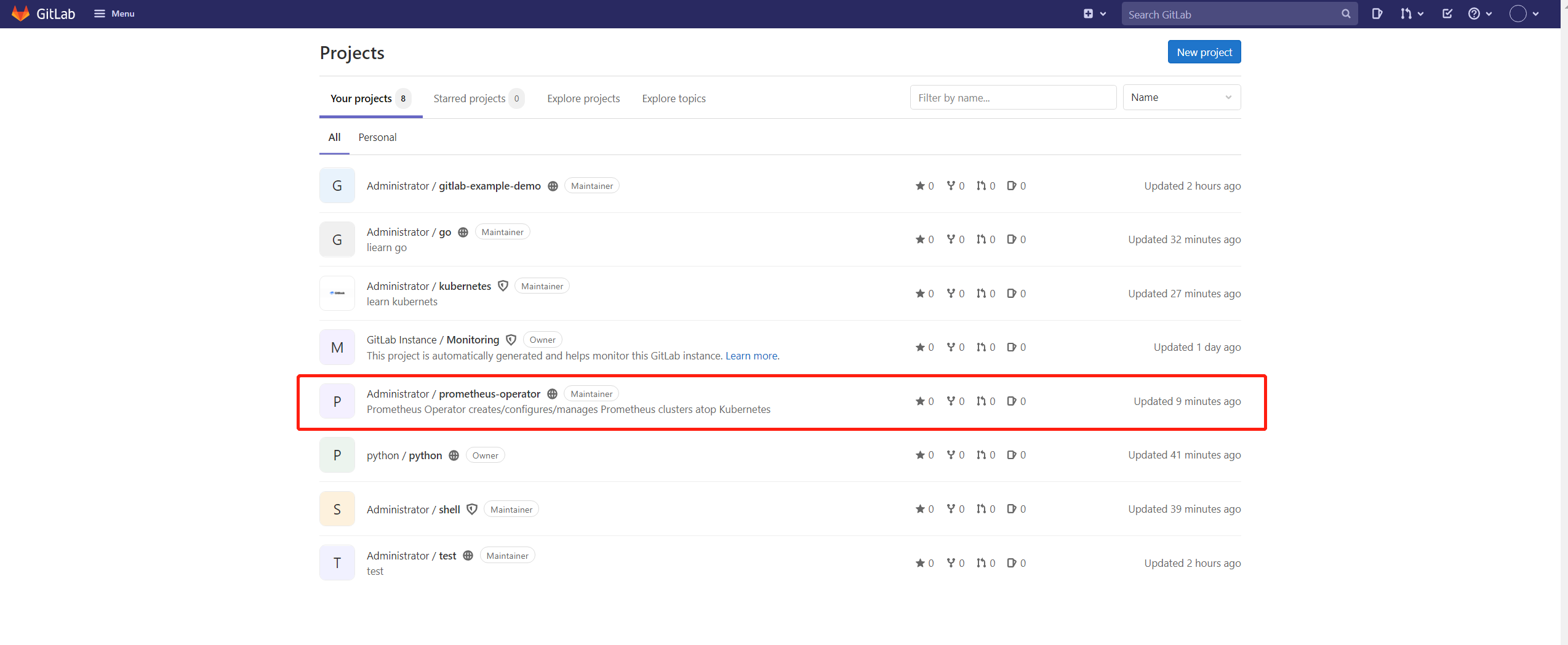Screen dimensions: 1568x645
Task: Open the Administrator / go project
Action: pos(409,232)
